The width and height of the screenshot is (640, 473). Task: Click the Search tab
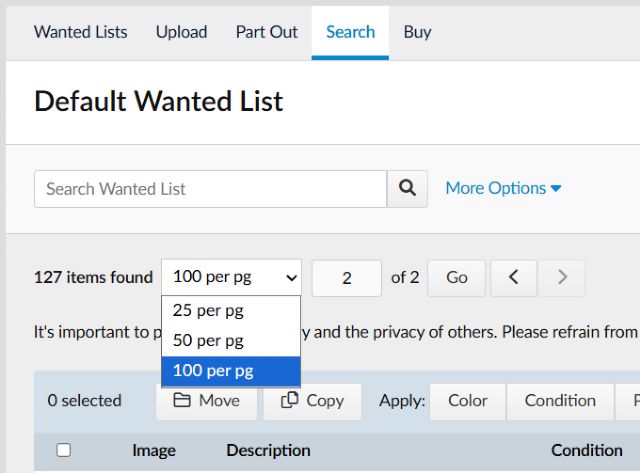350,32
